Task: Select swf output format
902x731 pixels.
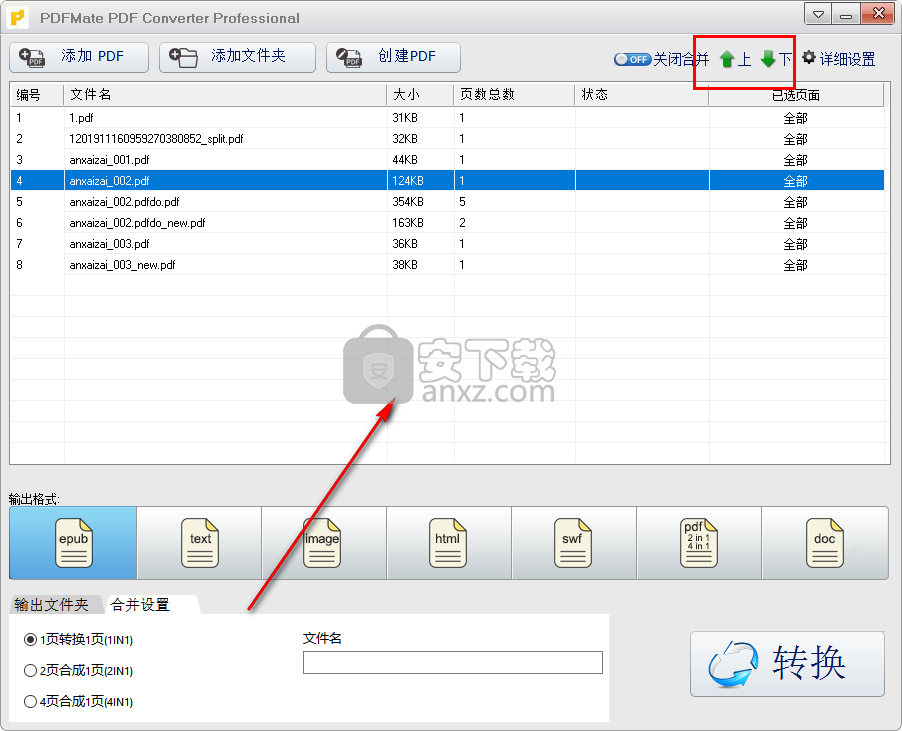Action: point(574,542)
